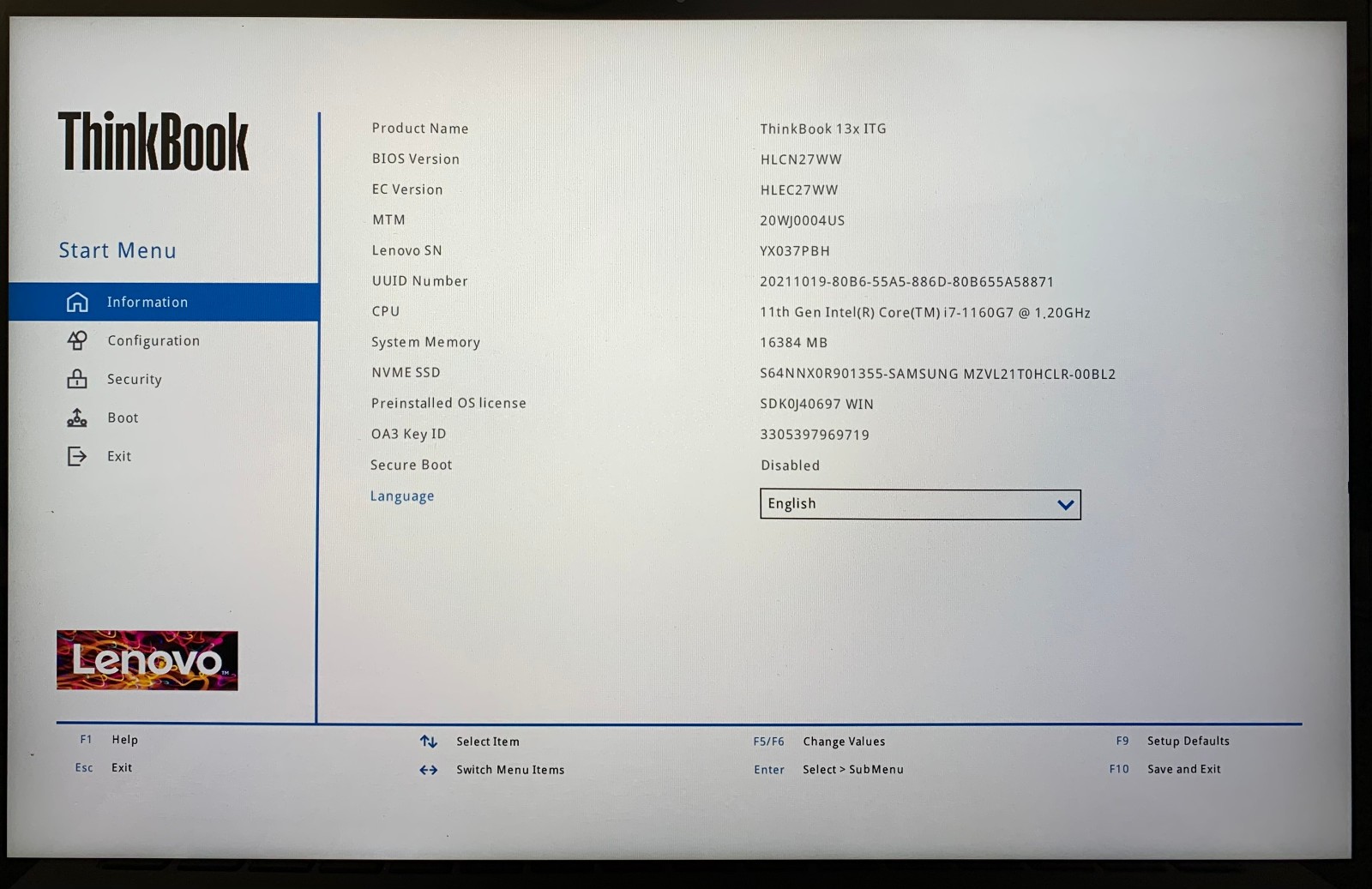
Task: Click the OA3 Key ID label
Action: [409, 434]
